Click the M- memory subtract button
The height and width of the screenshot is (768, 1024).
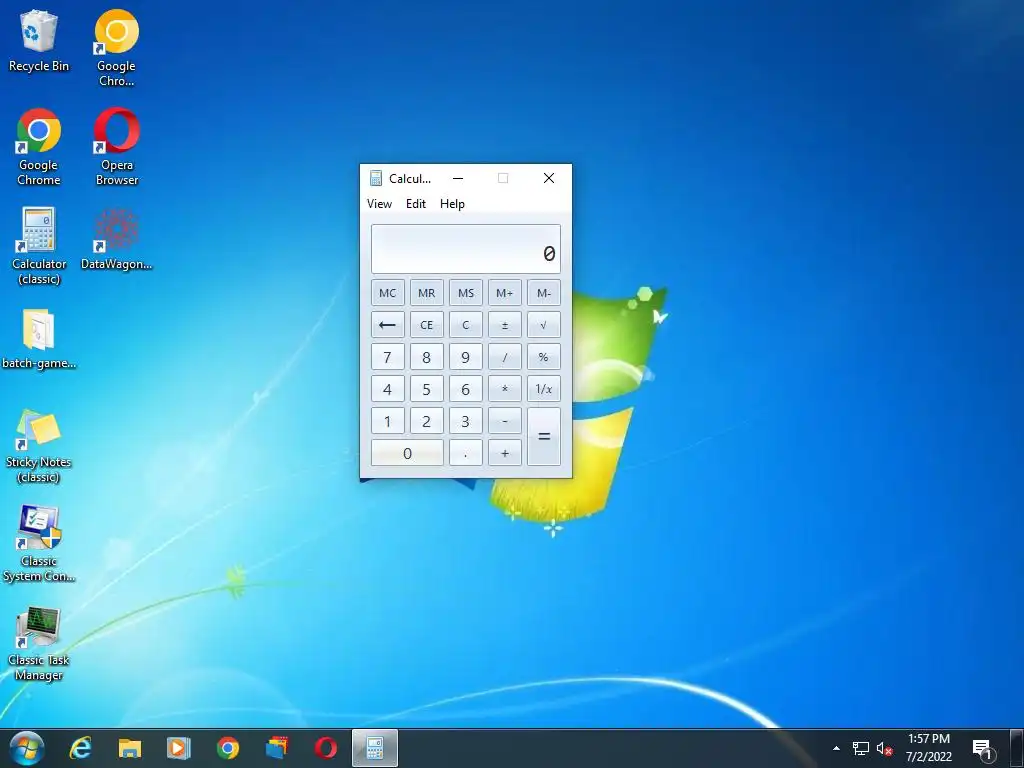coord(544,293)
